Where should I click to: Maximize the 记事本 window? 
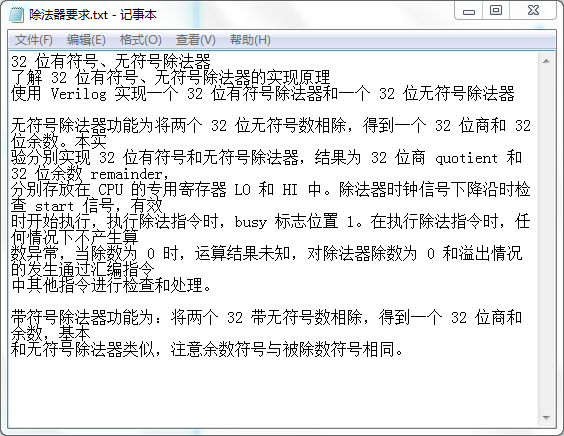click(496, 10)
